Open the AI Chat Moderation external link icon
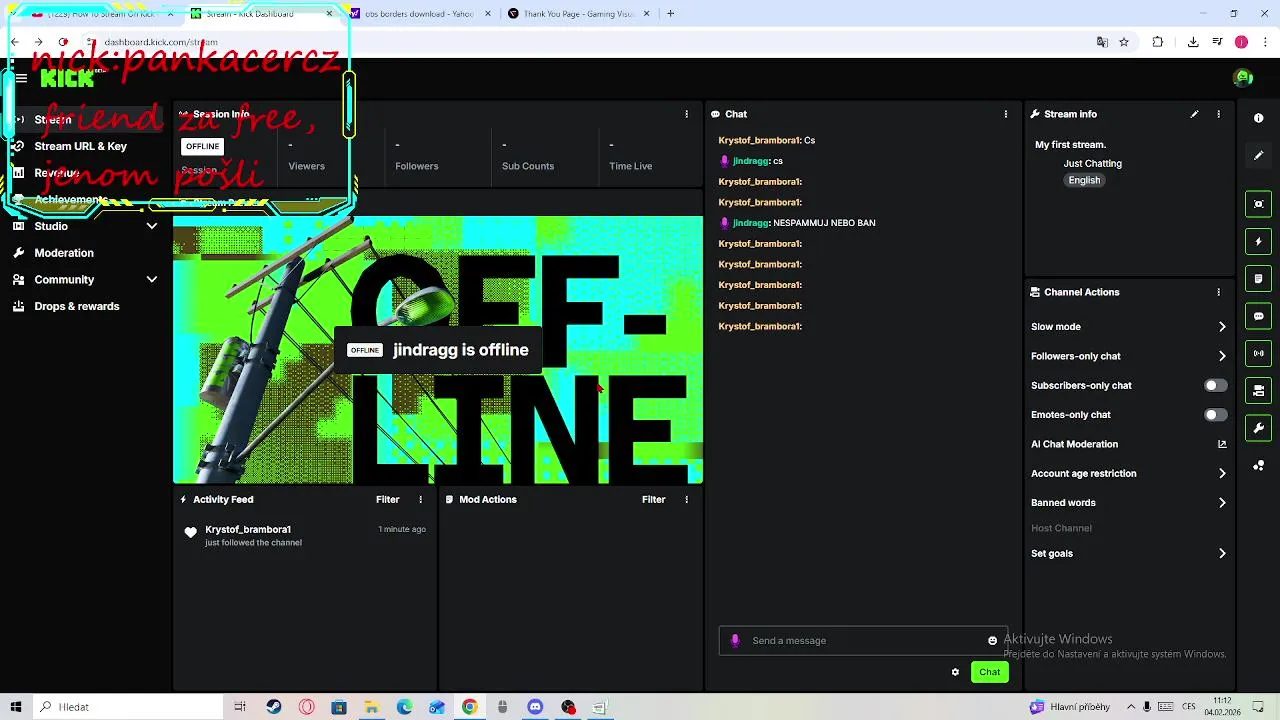The width and height of the screenshot is (1280, 720). (x=1222, y=444)
